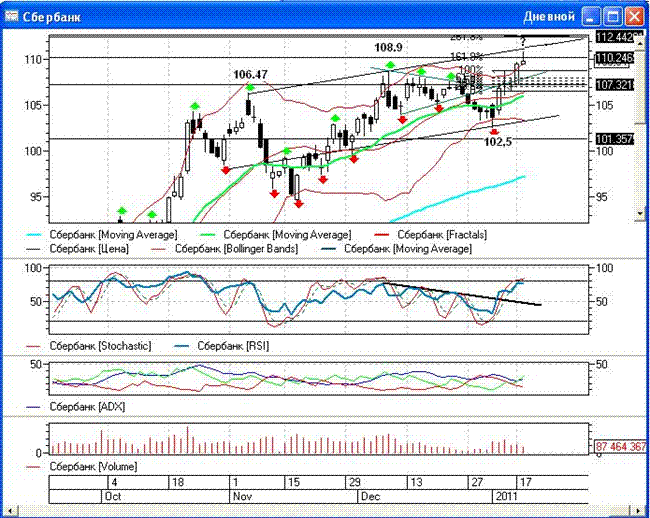Click the Сбербанк window title icon
The width and height of the screenshot is (650, 518).
coord(11,16)
